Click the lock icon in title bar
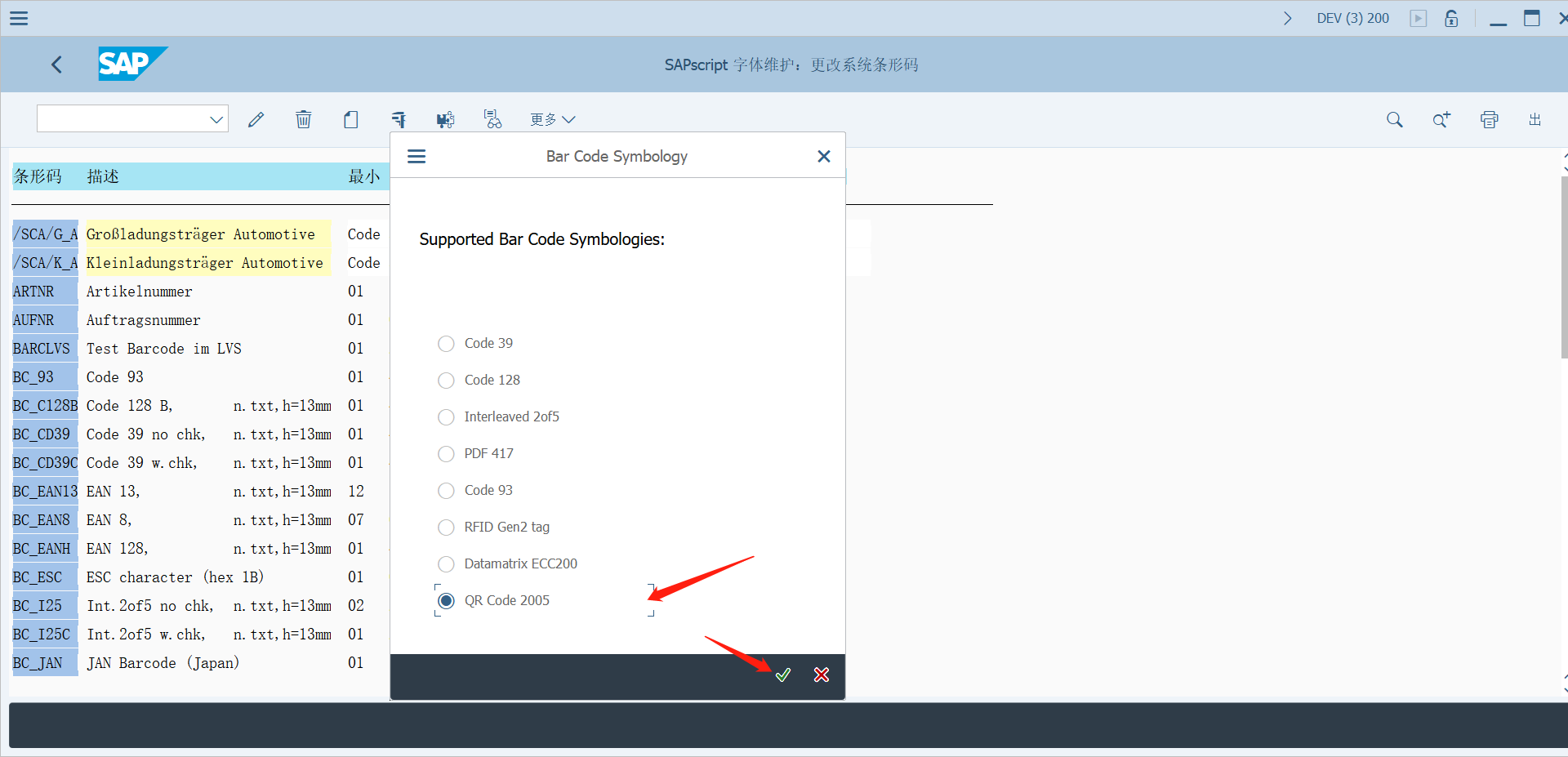 (1451, 18)
